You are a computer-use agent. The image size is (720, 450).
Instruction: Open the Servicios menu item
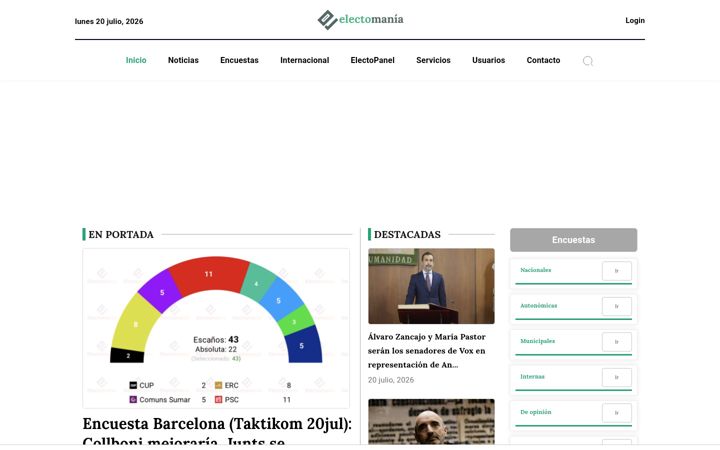click(x=433, y=60)
